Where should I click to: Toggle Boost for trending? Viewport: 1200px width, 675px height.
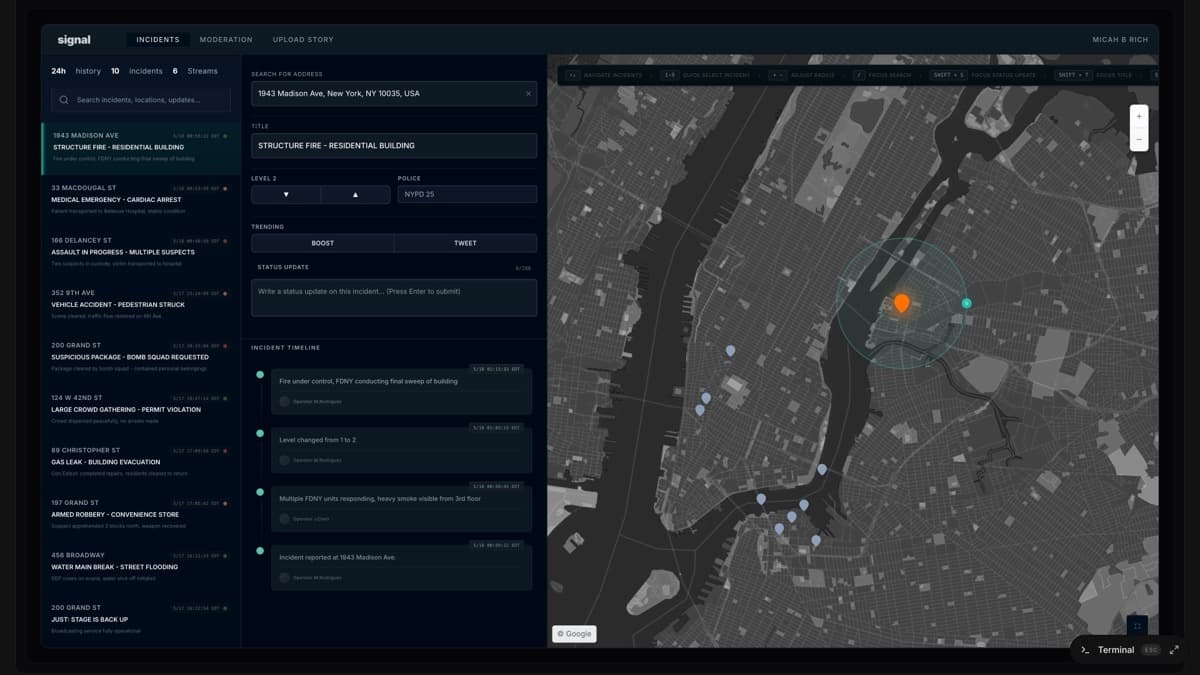pos(320,243)
